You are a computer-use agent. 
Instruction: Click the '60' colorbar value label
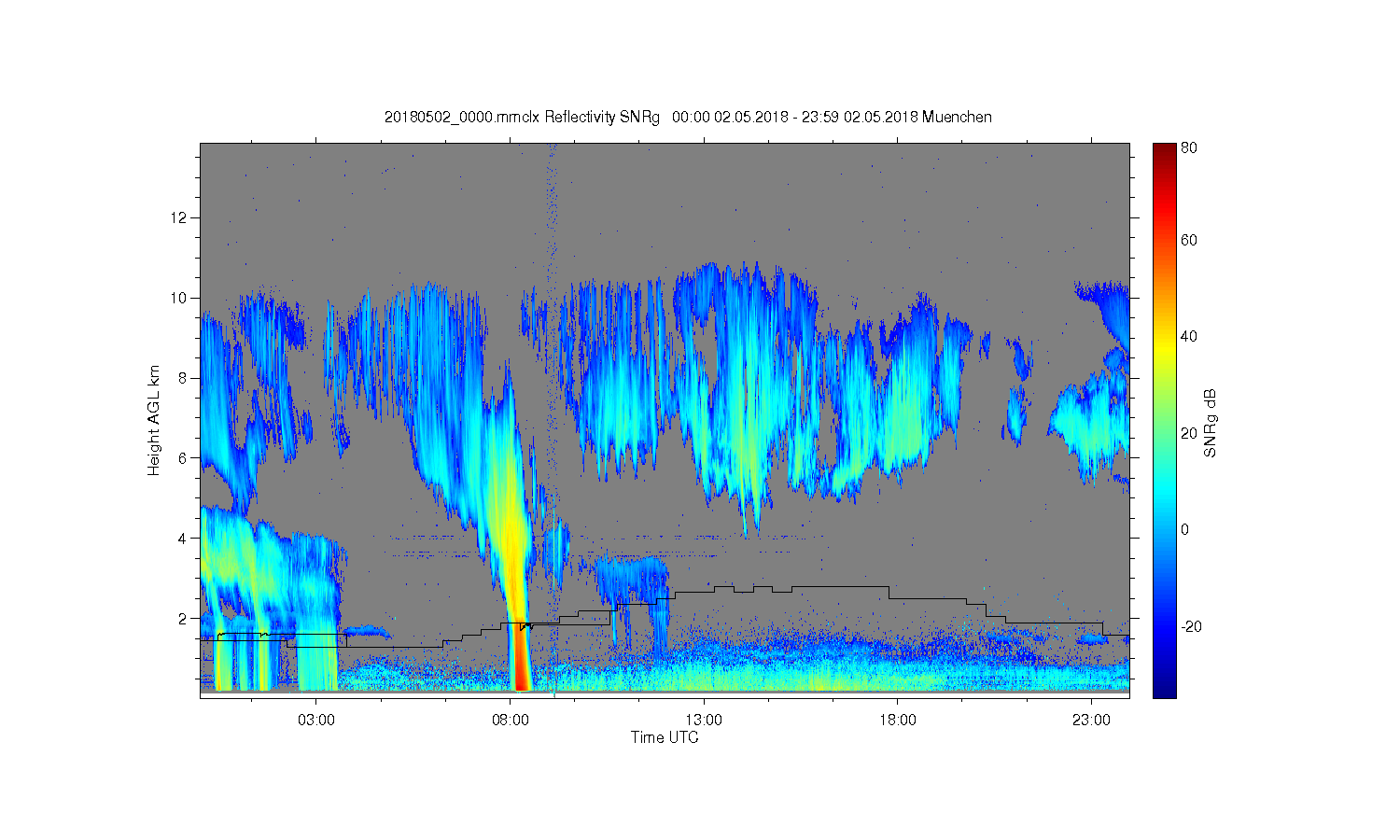coord(1189,241)
